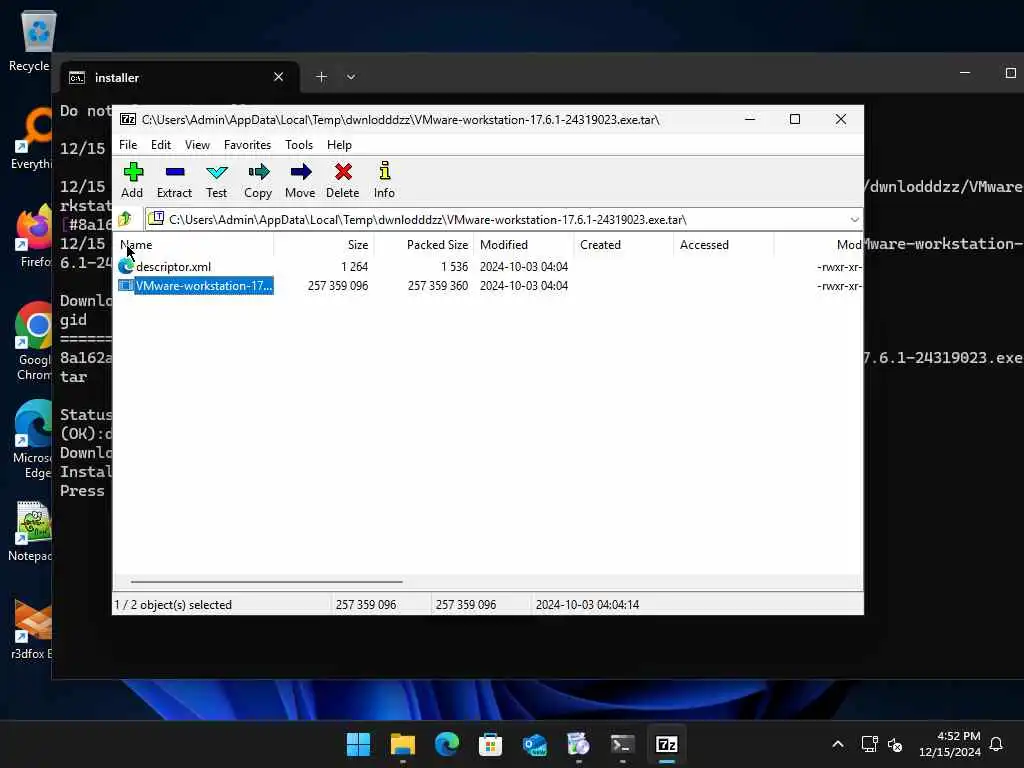Run the Test archive tool

pos(216,180)
